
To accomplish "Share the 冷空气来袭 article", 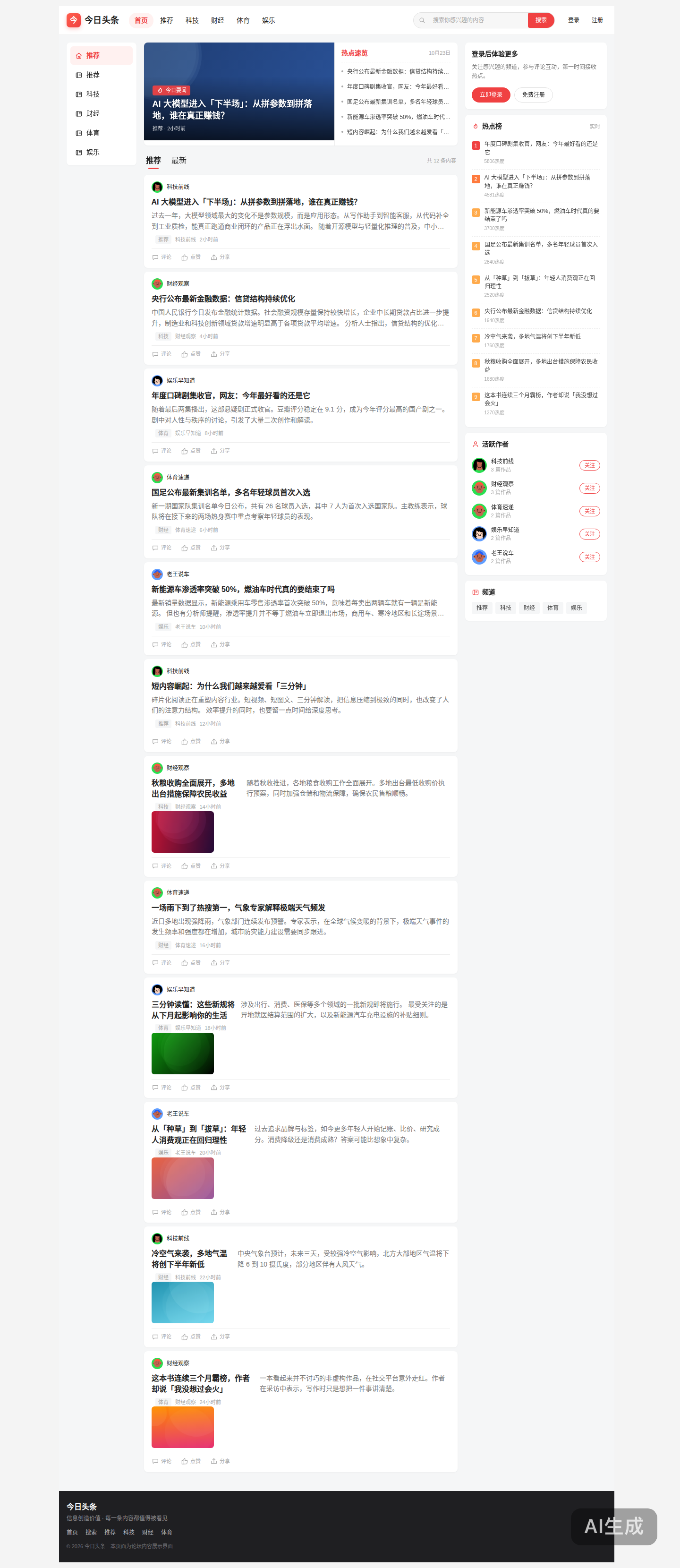I will 220,1337.
